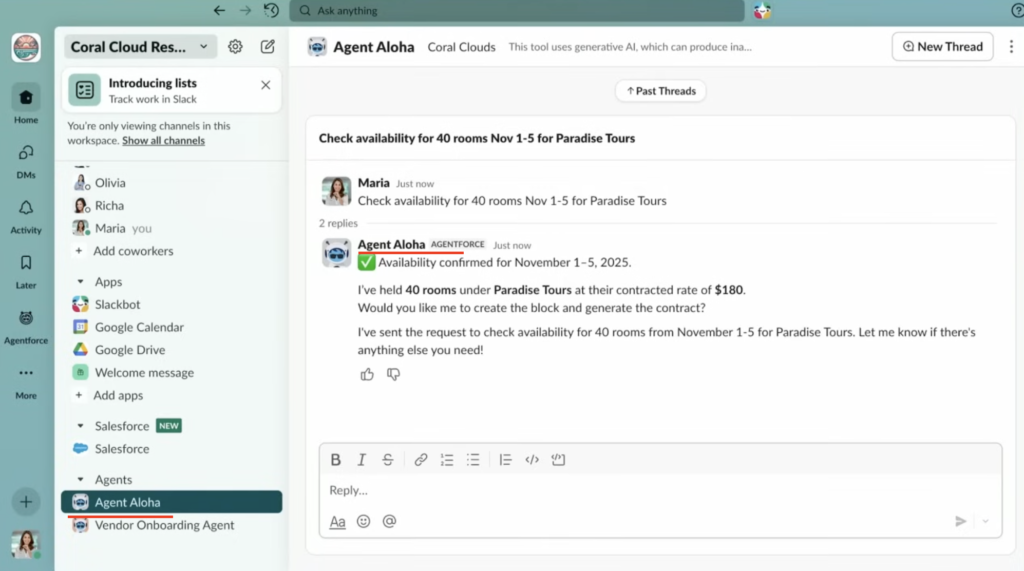Click the Agent Aloha header avatar

(x=317, y=46)
